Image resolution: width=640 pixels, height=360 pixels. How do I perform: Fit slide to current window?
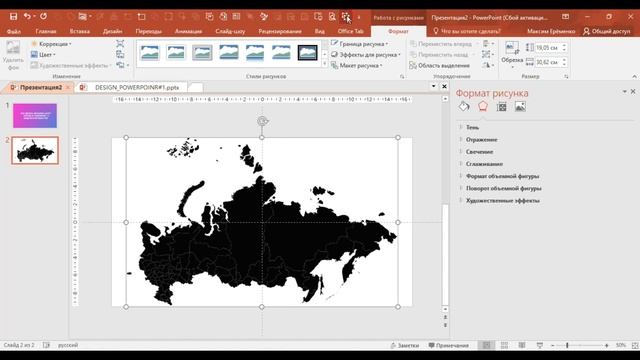click(x=635, y=345)
